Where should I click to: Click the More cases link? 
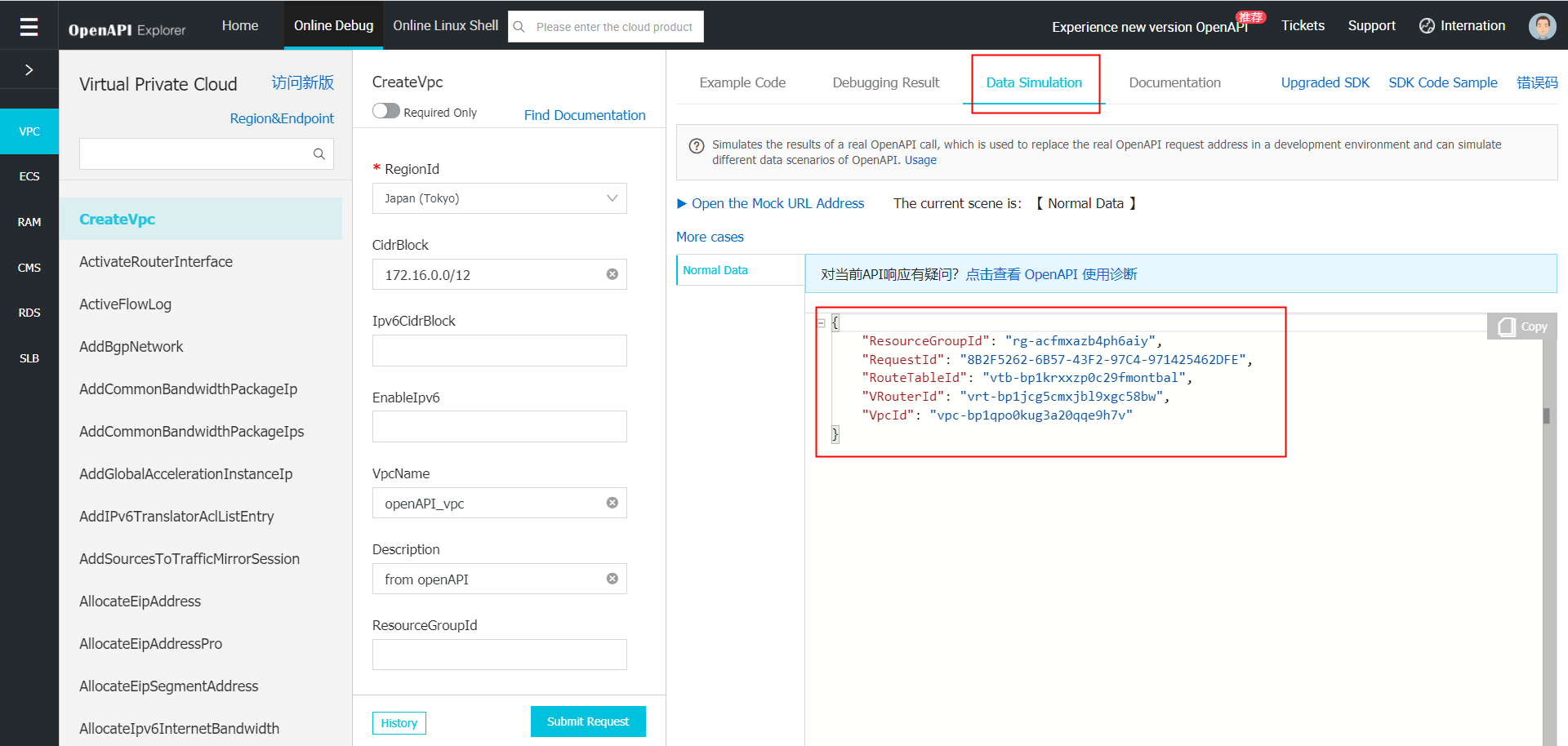pos(710,237)
